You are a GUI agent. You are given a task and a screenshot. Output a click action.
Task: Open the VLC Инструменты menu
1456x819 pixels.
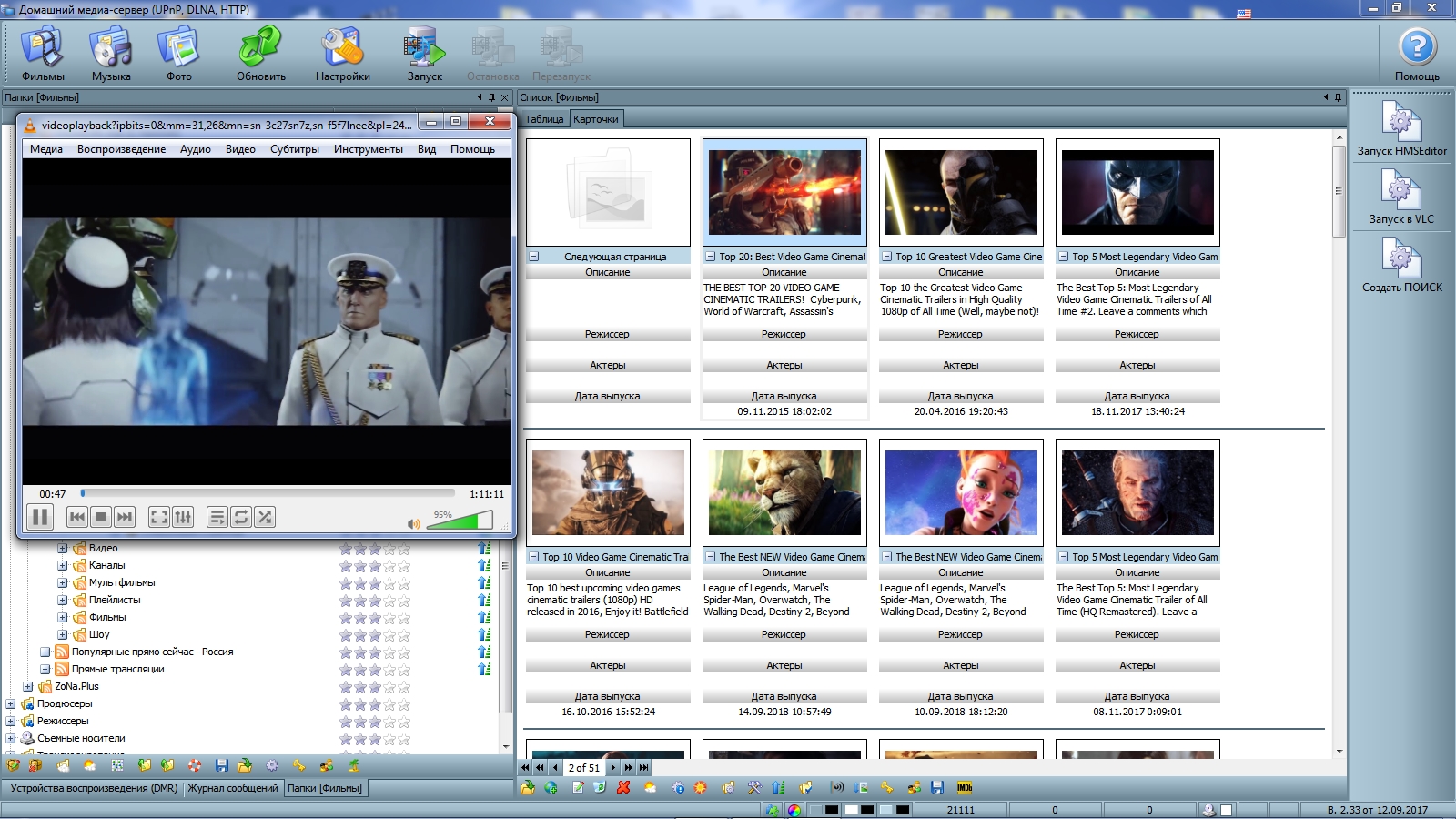[x=369, y=149]
